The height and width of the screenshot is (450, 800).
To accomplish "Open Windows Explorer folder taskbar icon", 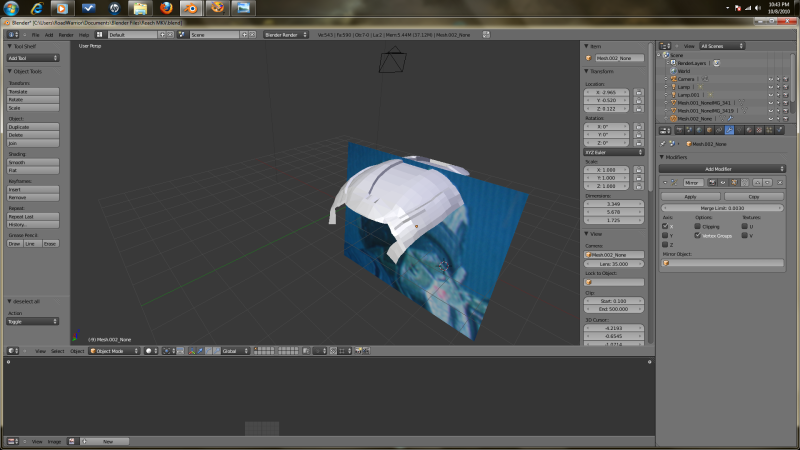I will pyautogui.click(x=140, y=8).
